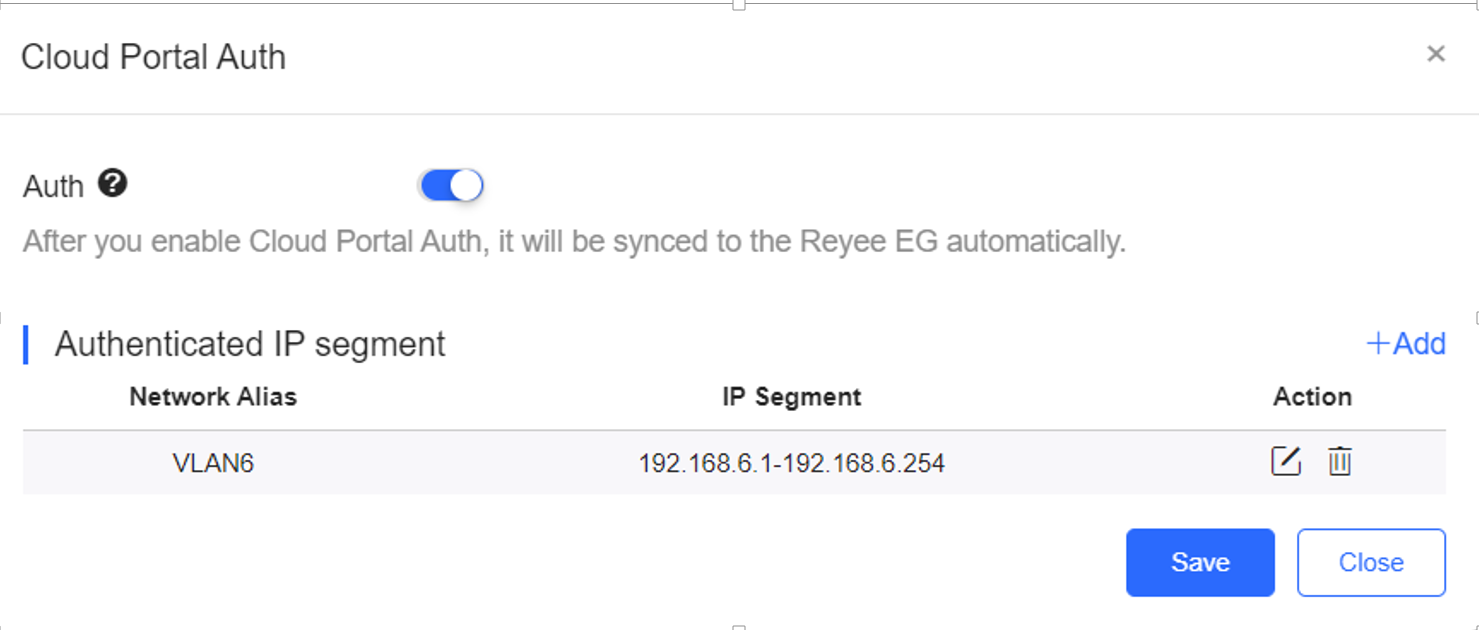Select the IP Segment column header

[791, 397]
